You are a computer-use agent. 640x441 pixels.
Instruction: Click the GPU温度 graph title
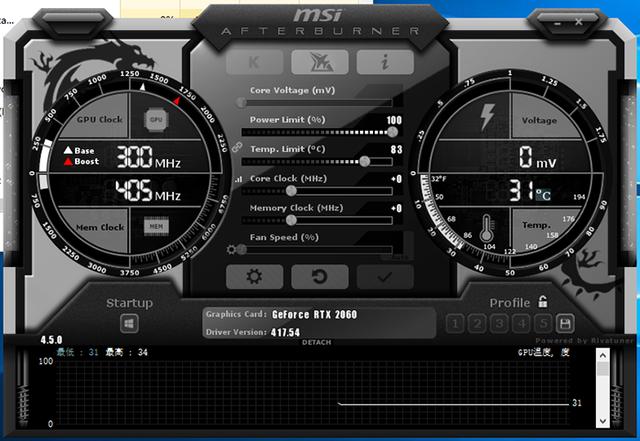(543, 352)
